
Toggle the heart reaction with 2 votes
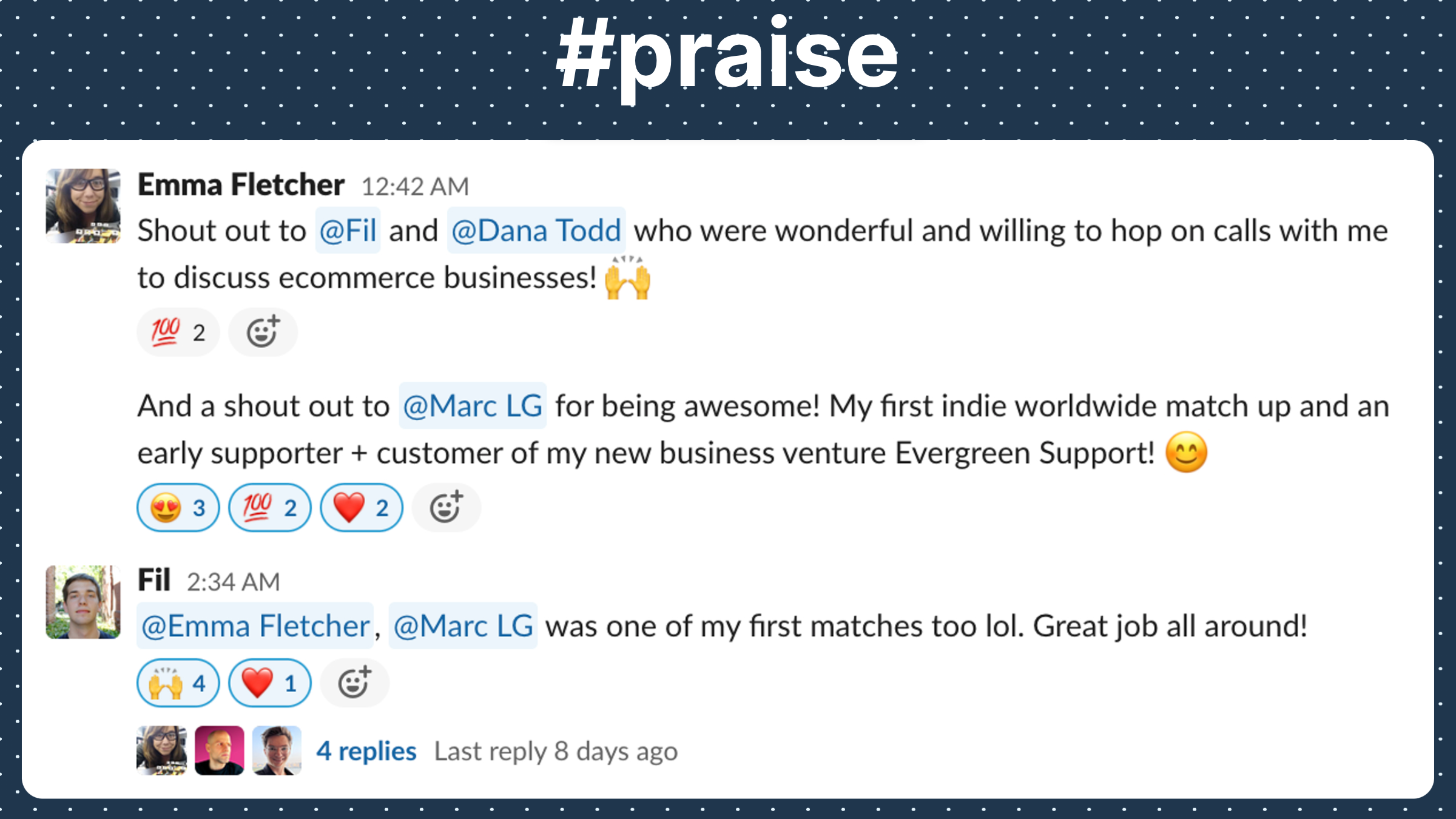click(361, 507)
